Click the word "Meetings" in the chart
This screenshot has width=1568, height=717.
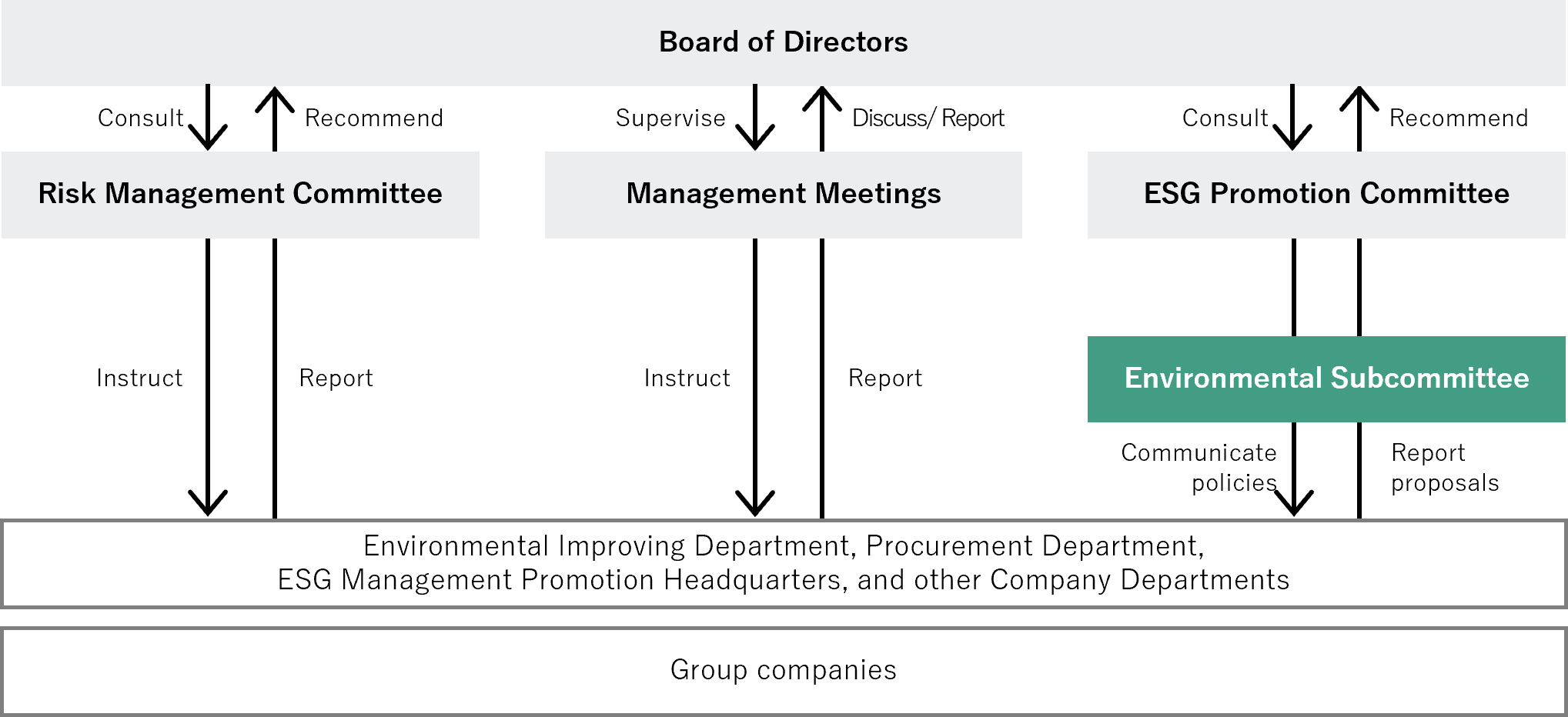click(x=878, y=194)
